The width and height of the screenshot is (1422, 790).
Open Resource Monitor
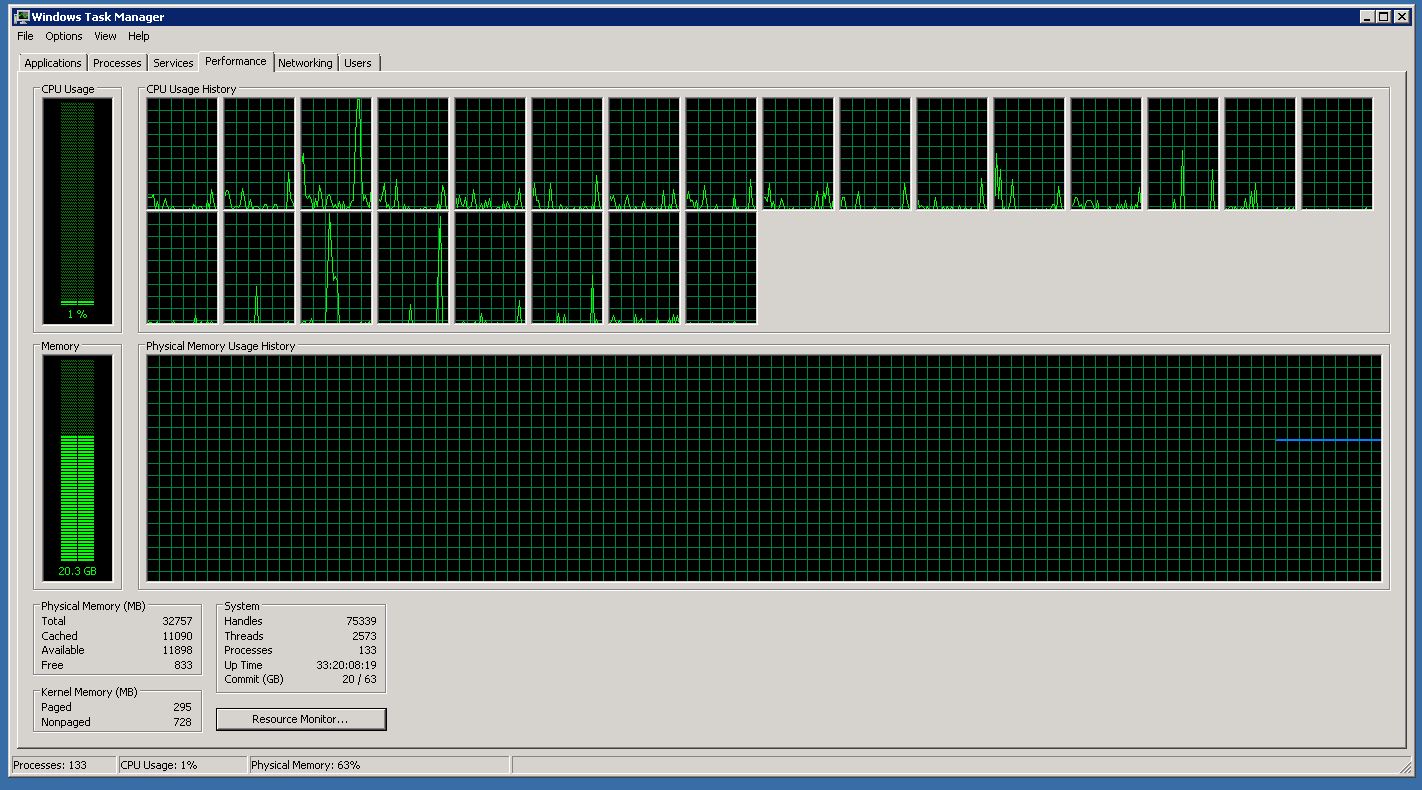300,719
